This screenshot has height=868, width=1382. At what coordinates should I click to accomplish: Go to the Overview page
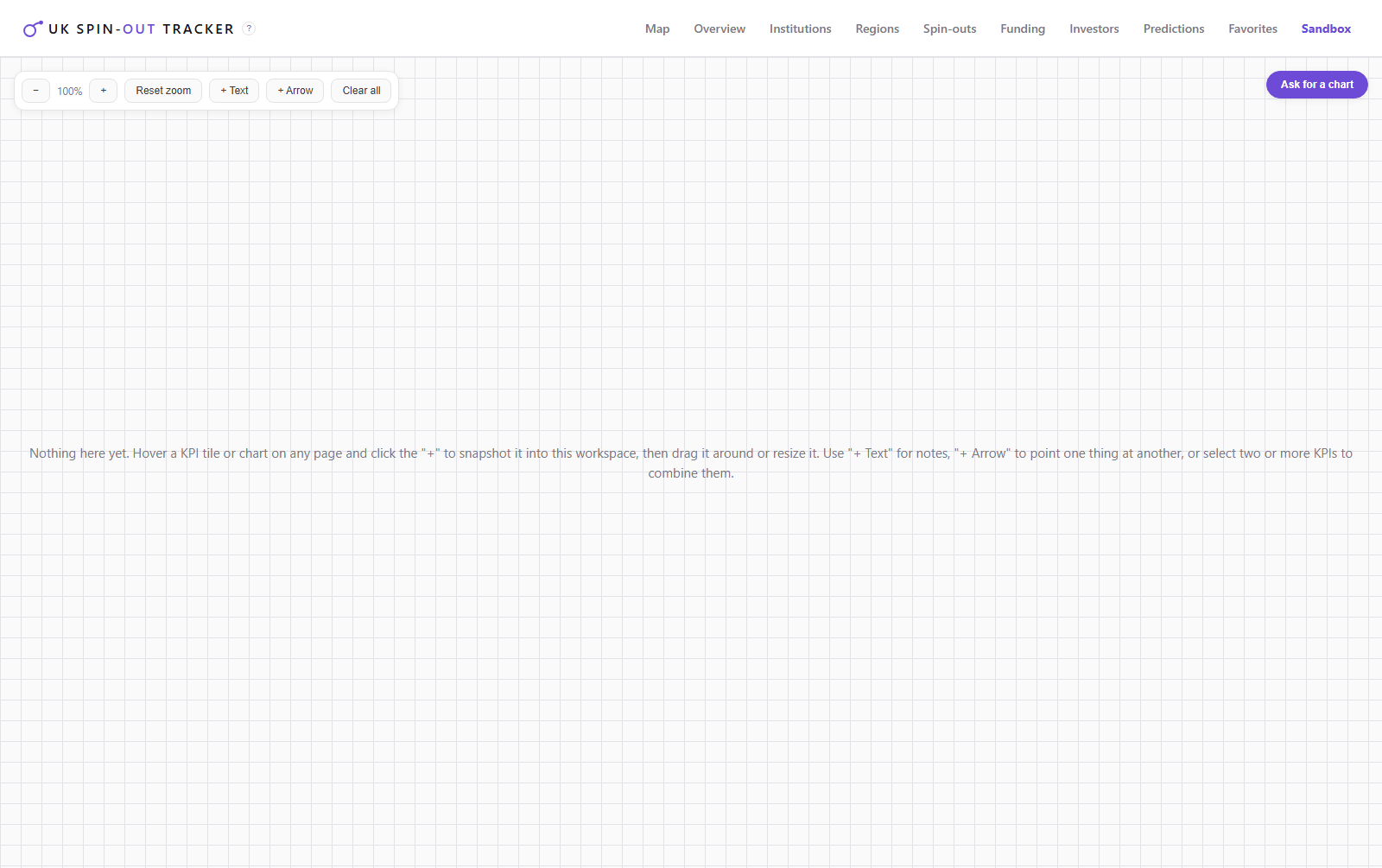[x=720, y=29]
